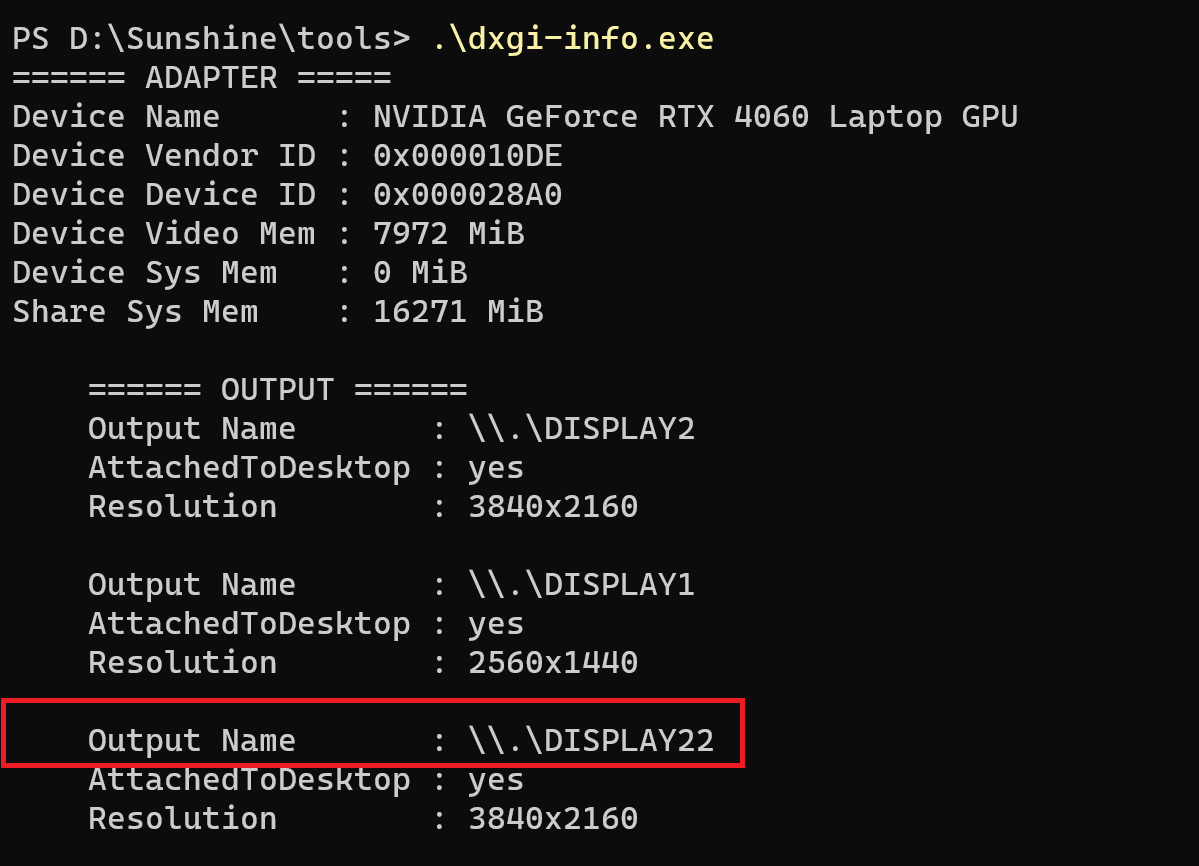The image size is (1199, 866).
Task: Click the Device Video Mem label
Action: (x=164, y=234)
